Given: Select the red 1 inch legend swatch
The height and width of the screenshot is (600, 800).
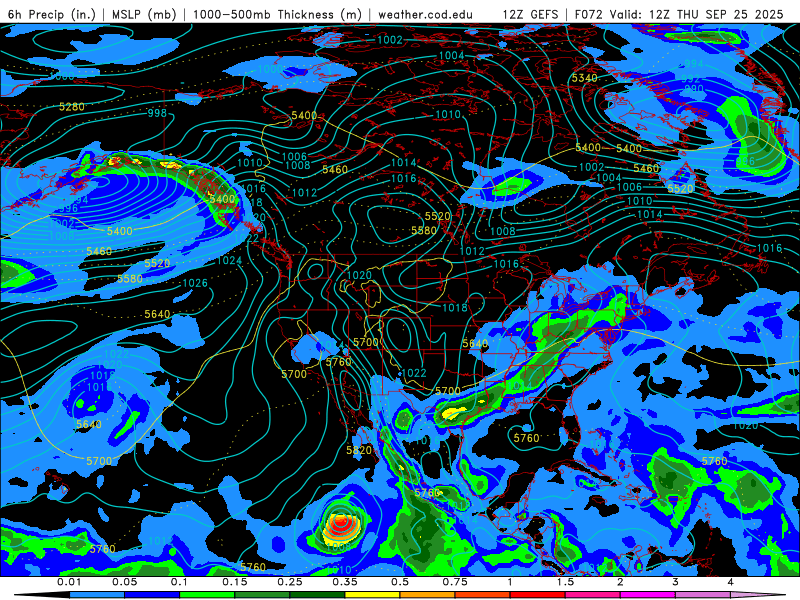Looking at the screenshot, I should click(538, 595).
